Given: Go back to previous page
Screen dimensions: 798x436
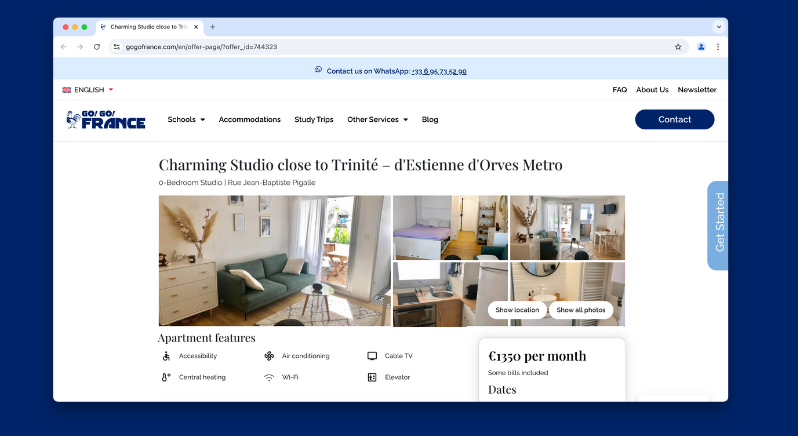Looking at the screenshot, I should click(64, 47).
